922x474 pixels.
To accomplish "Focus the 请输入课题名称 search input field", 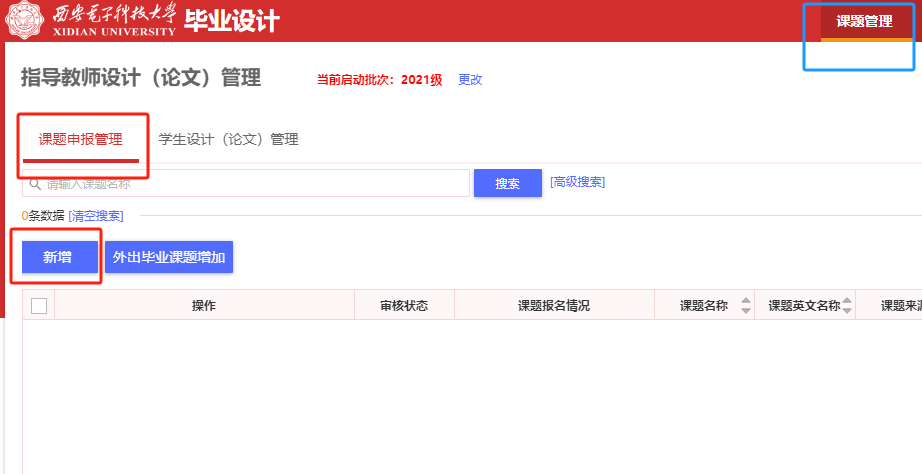I will tap(250, 184).
